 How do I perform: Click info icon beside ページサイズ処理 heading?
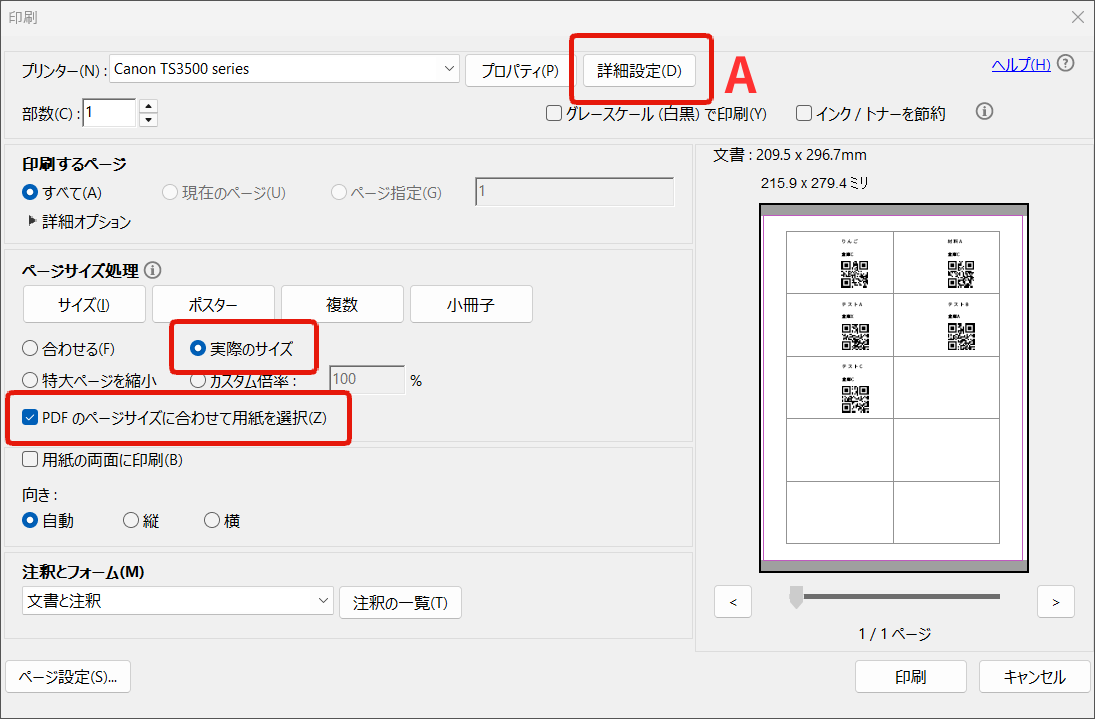152,270
